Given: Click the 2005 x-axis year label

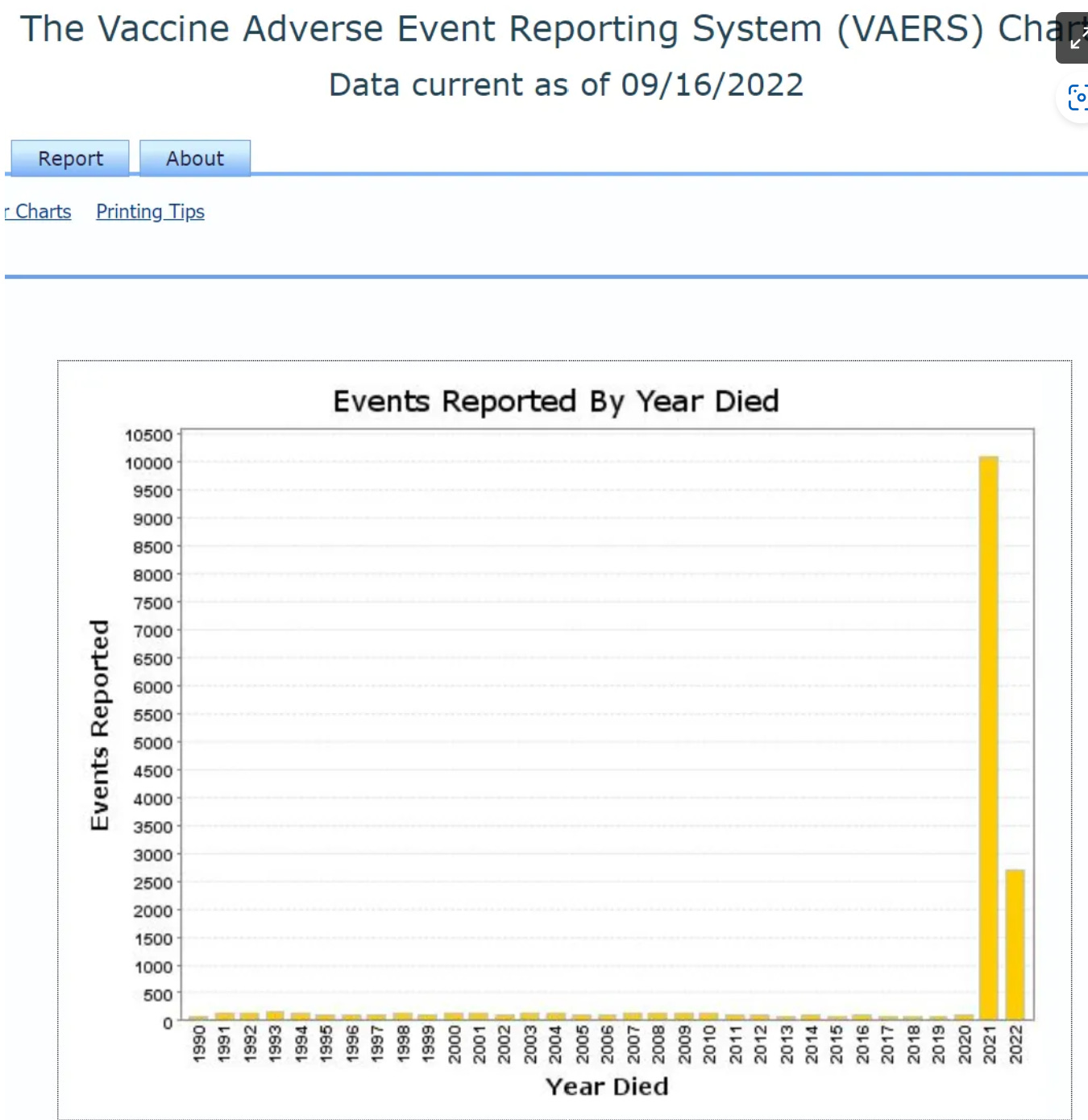Looking at the screenshot, I should pyautogui.click(x=582, y=1043).
